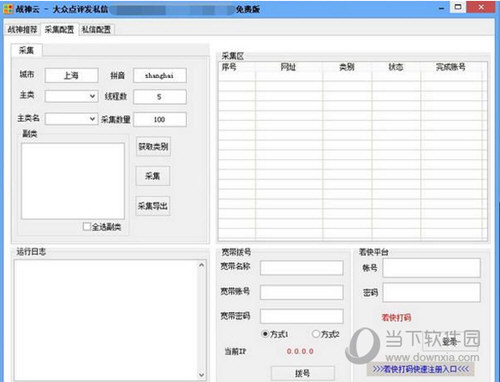
Task: Click the 若快平台 帐号 input field
Action: coord(432,268)
